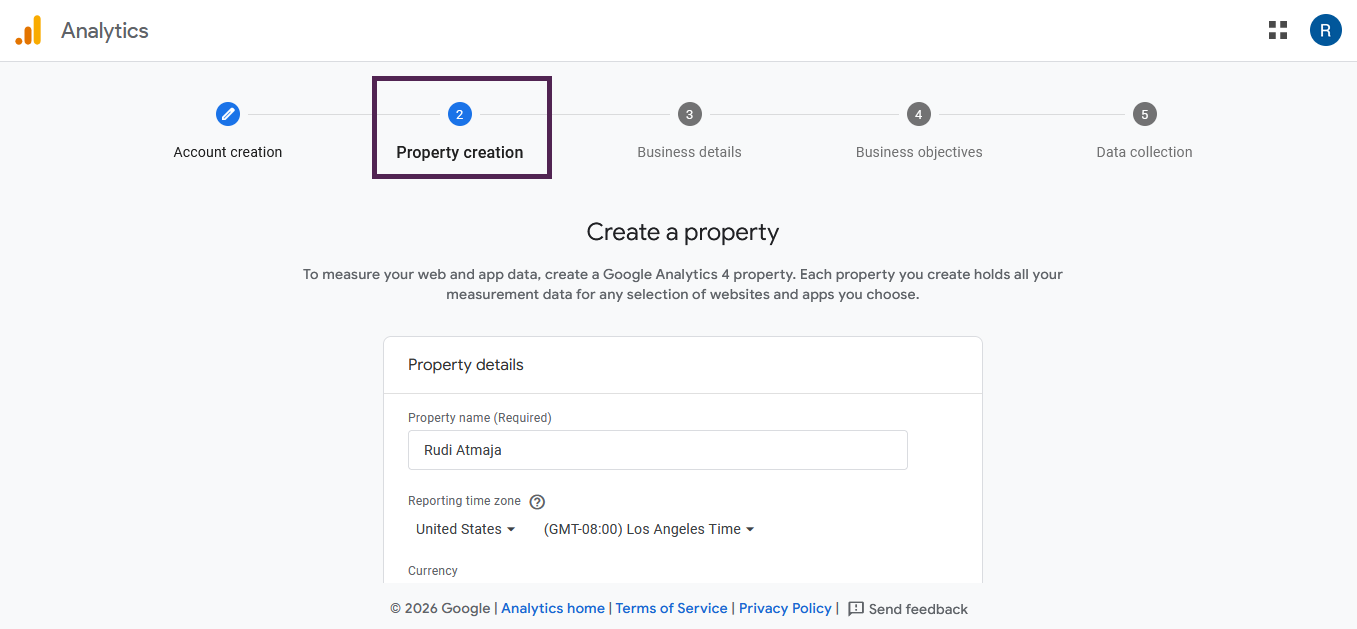
Task: Select the Business details step label
Action: [689, 152]
